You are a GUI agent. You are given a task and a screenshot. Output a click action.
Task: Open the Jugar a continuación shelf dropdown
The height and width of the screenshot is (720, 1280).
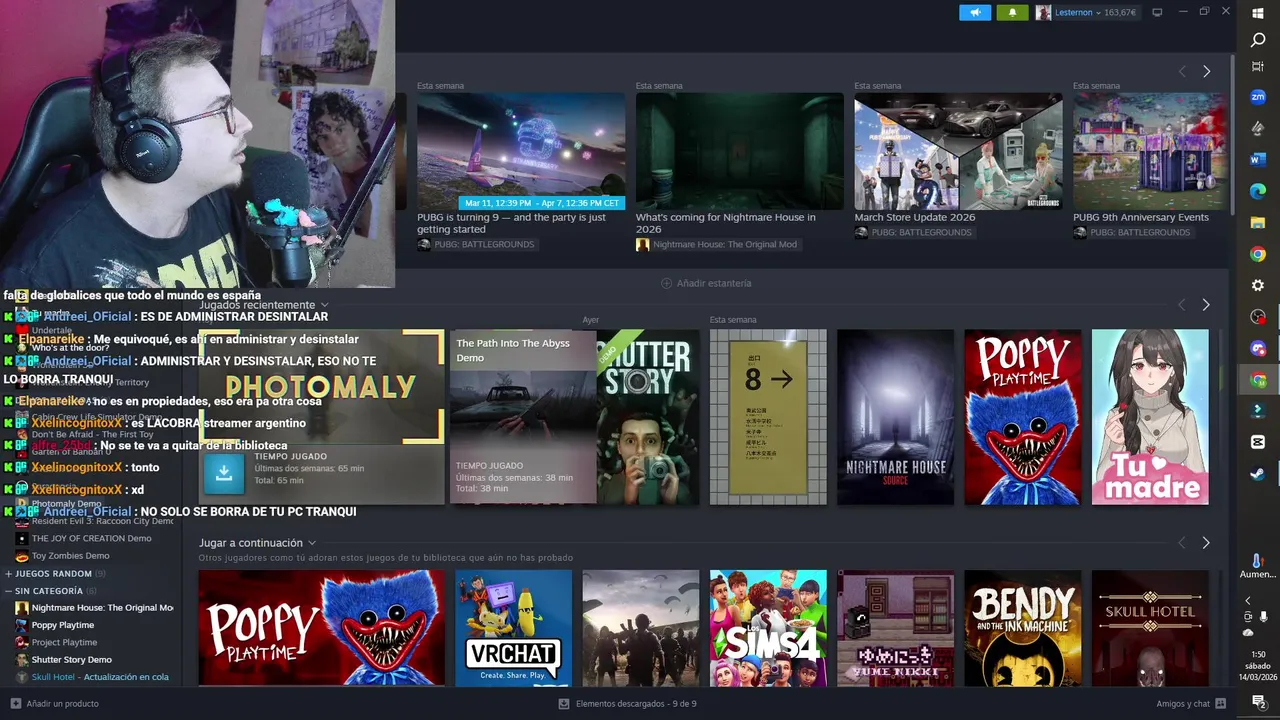[x=312, y=543]
